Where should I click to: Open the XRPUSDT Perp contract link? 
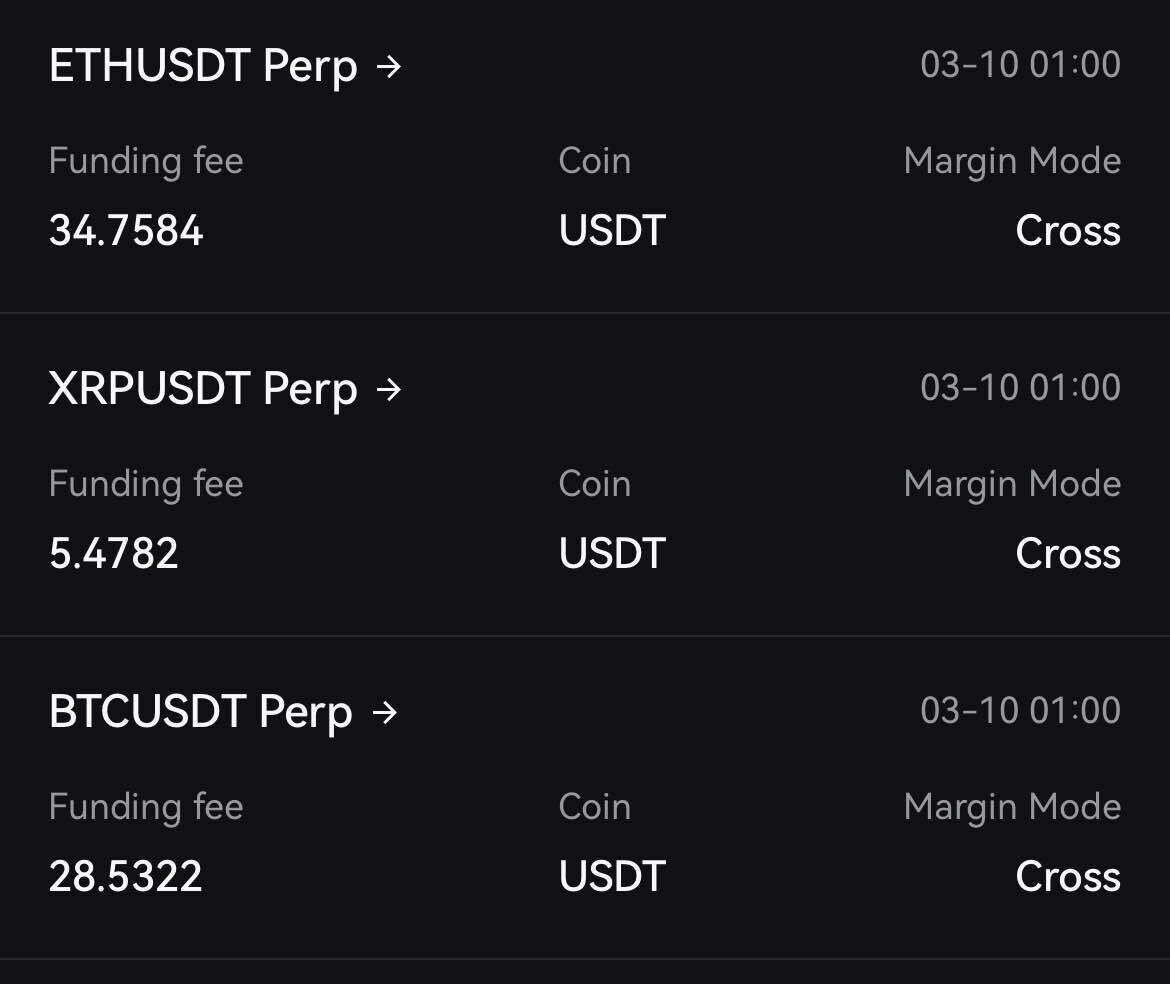click(x=203, y=390)
